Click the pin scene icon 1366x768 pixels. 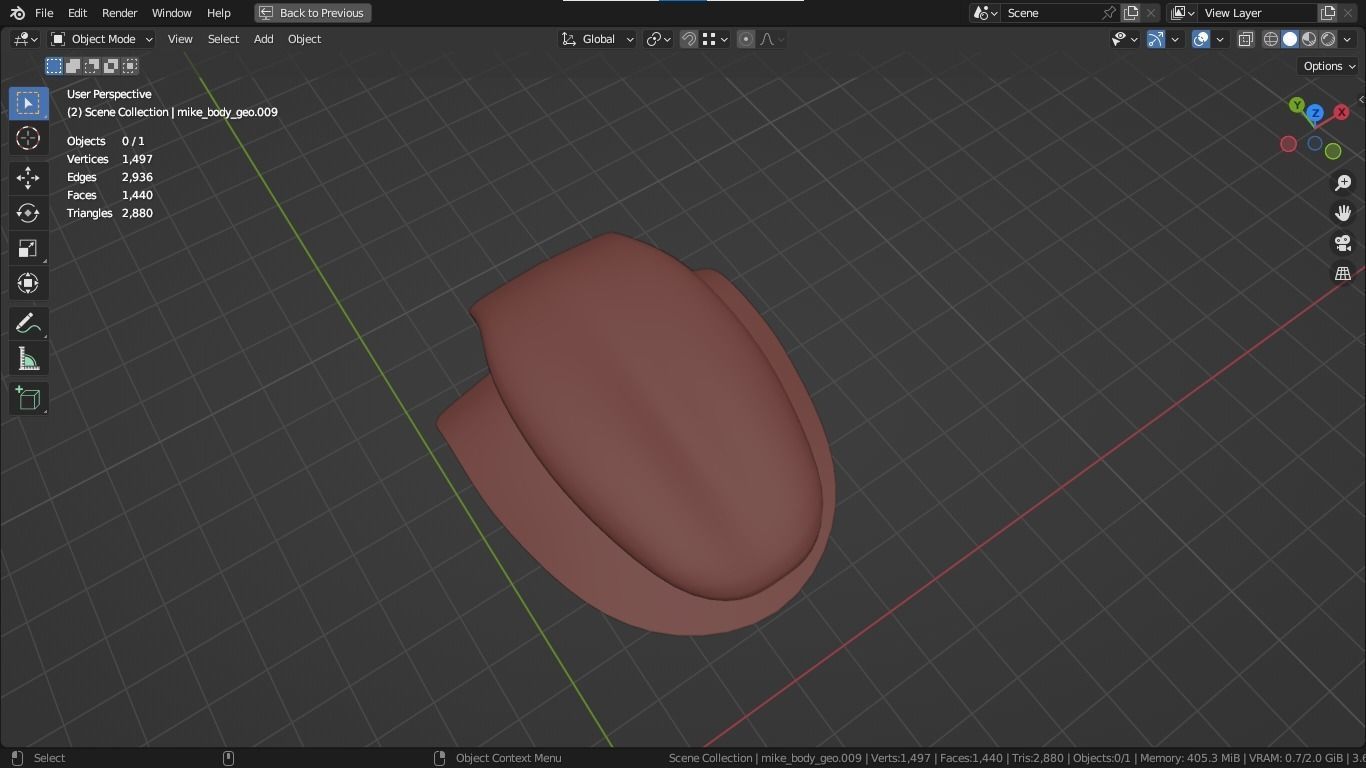tap(1108, 13)
